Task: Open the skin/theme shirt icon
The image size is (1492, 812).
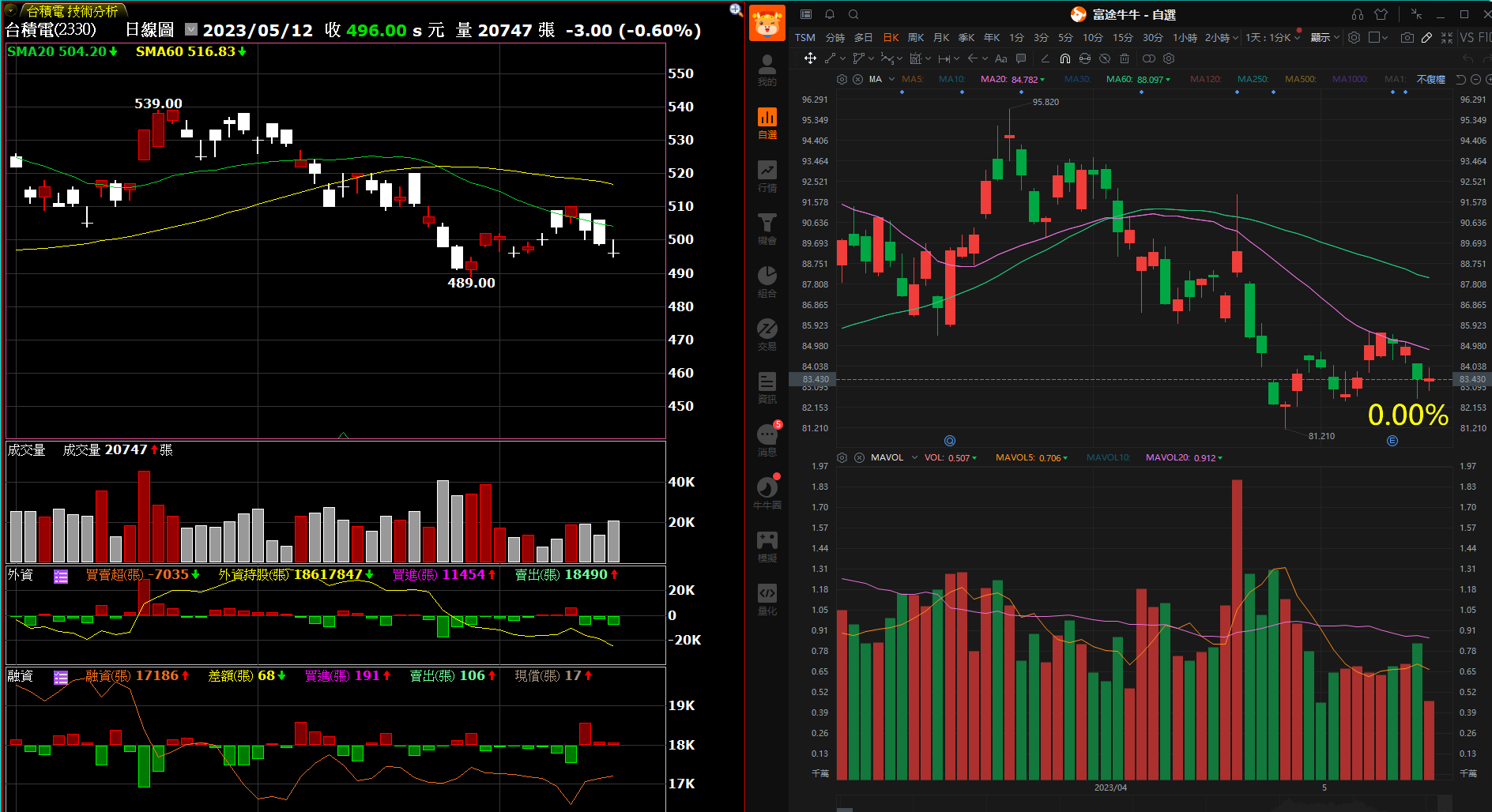Action: (1381, 14)
